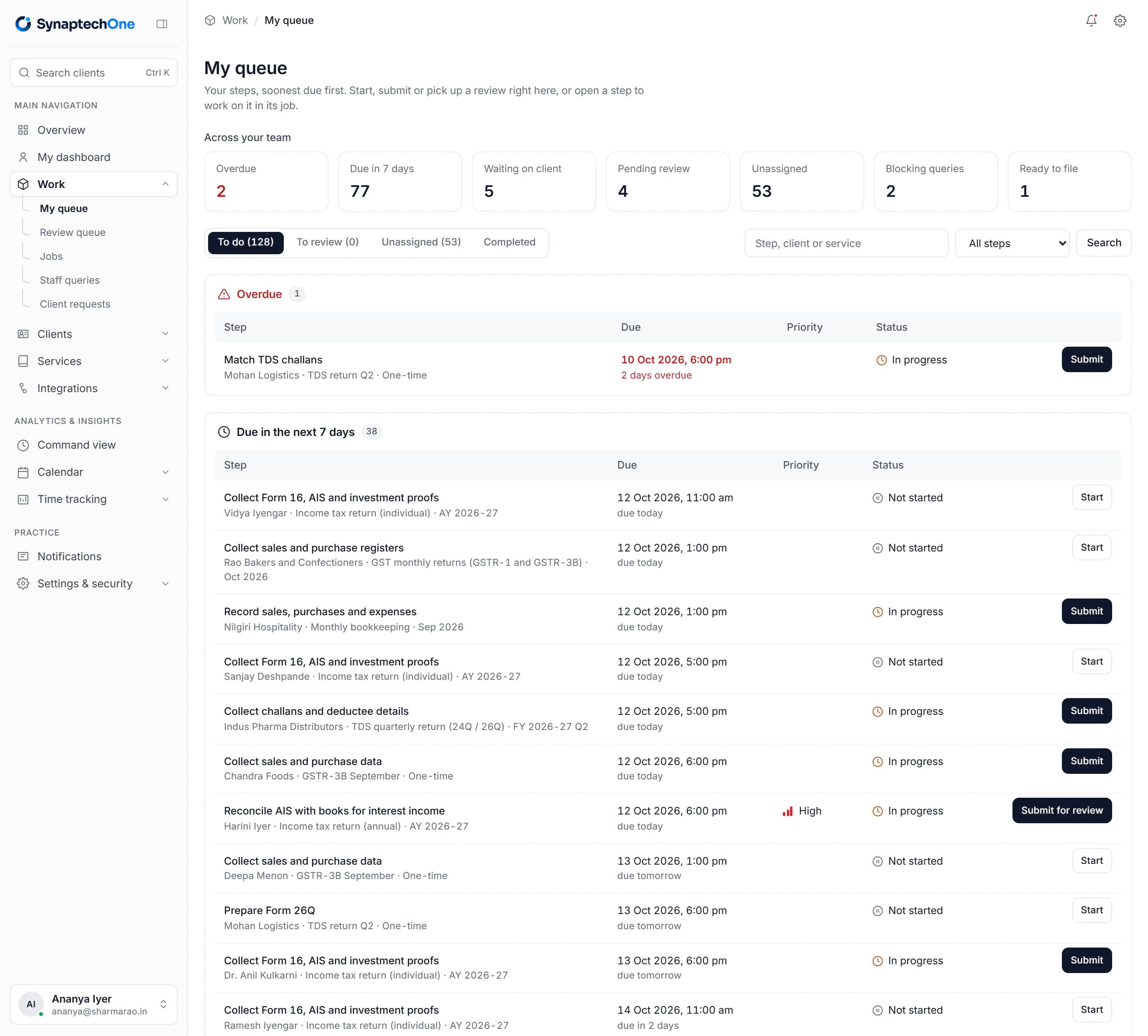Open the Client requests sidebar item
This screenshot has width=1148, height=1036.
[75, 304]
